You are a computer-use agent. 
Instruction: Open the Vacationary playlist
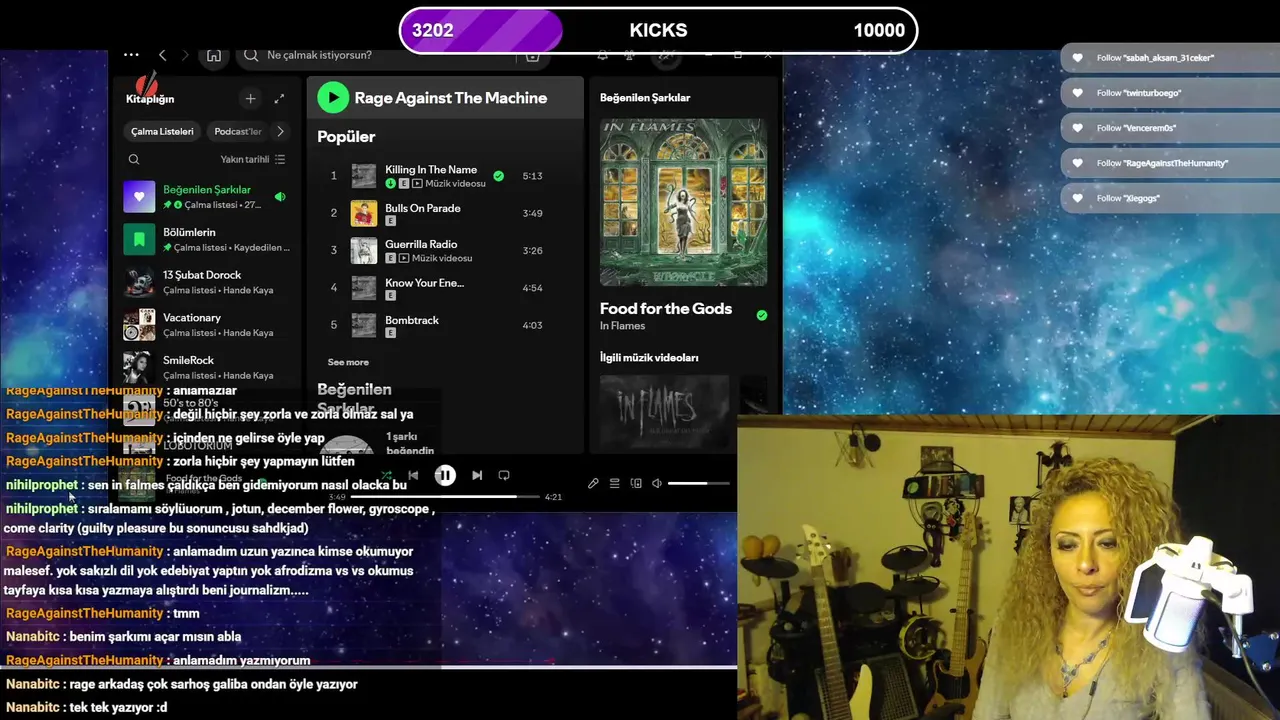207,325
